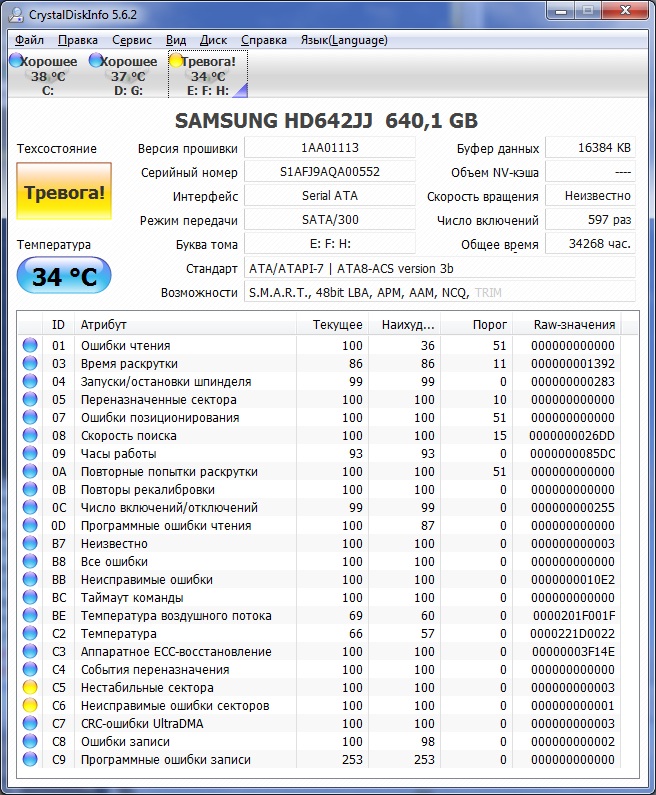The width and height of the screenshot is (656, 795).
Task: Select disk D: G: tab
Action: [128, 75]
